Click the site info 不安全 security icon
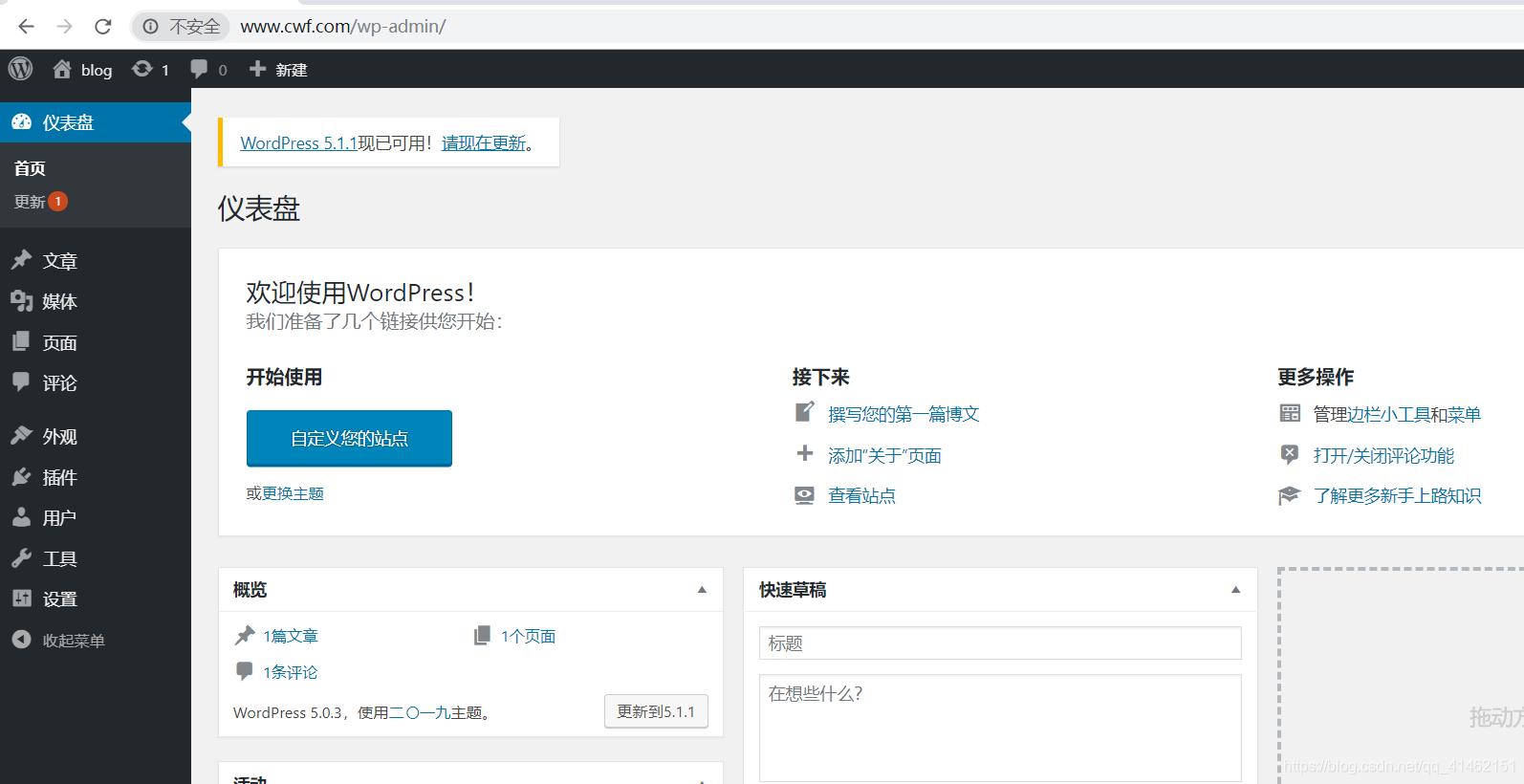Viewport: 1524px width, 784px height. coord(151,26)
